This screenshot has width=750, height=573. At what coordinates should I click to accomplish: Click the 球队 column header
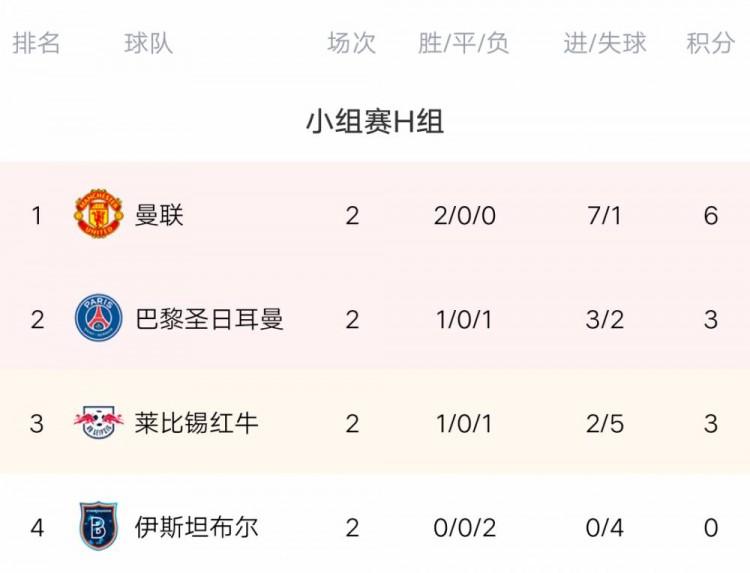pyautogui.click(x=149, y=44)
